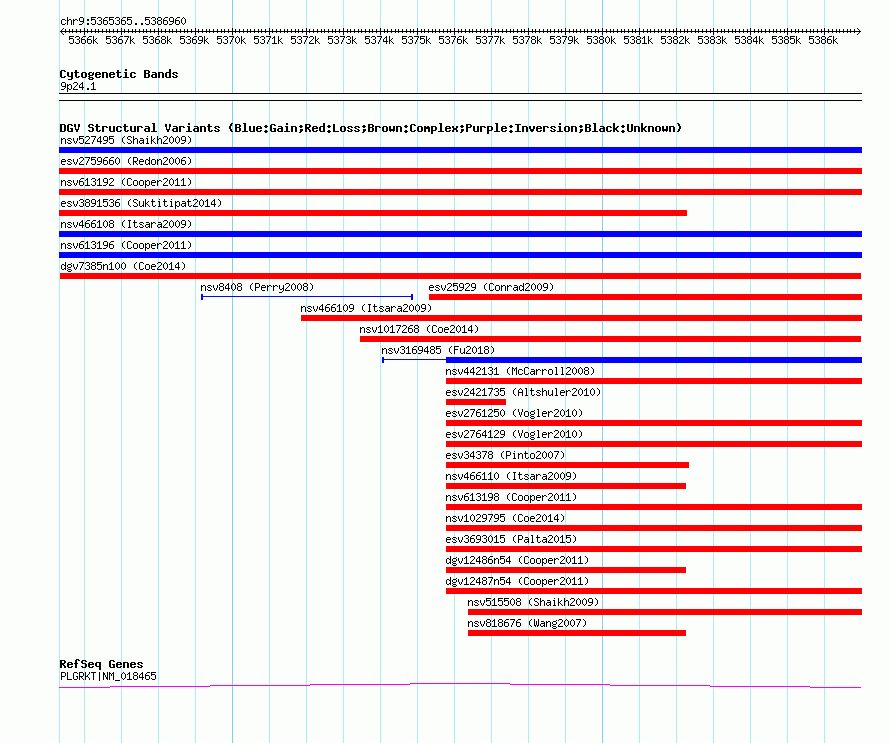Click the magenta PLGRKT gene line
Screen dimensions: 890x743
[x=460, y=685]
